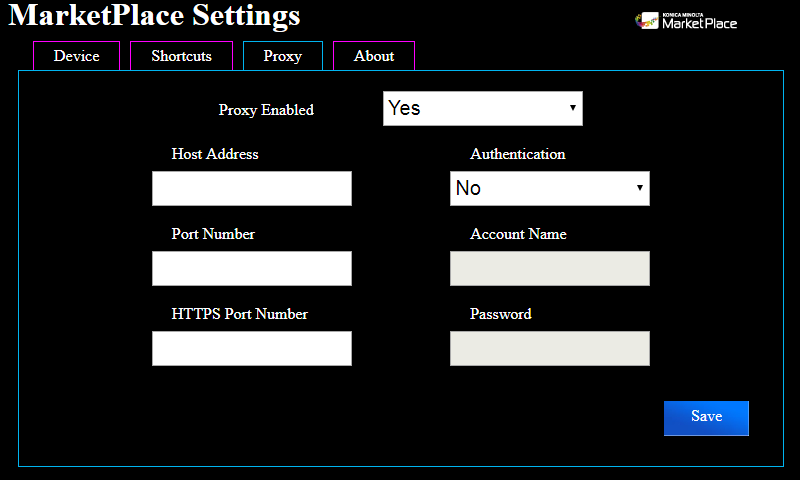Open the Proxy Enabled dropdown showing Yes
The image size is (800, 480).
(482, 108)
